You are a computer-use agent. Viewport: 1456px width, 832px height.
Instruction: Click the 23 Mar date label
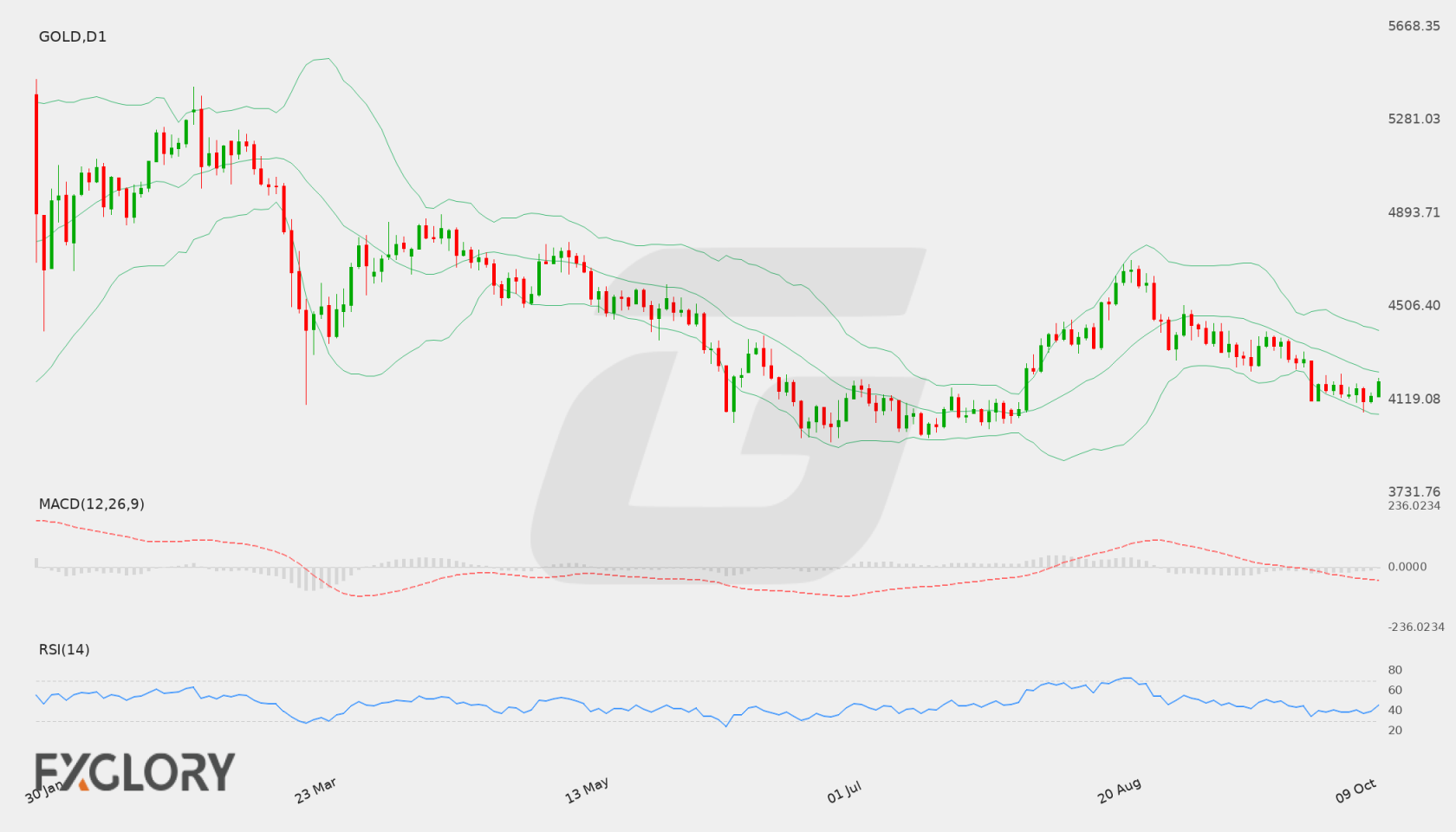(x=315, y=790)
